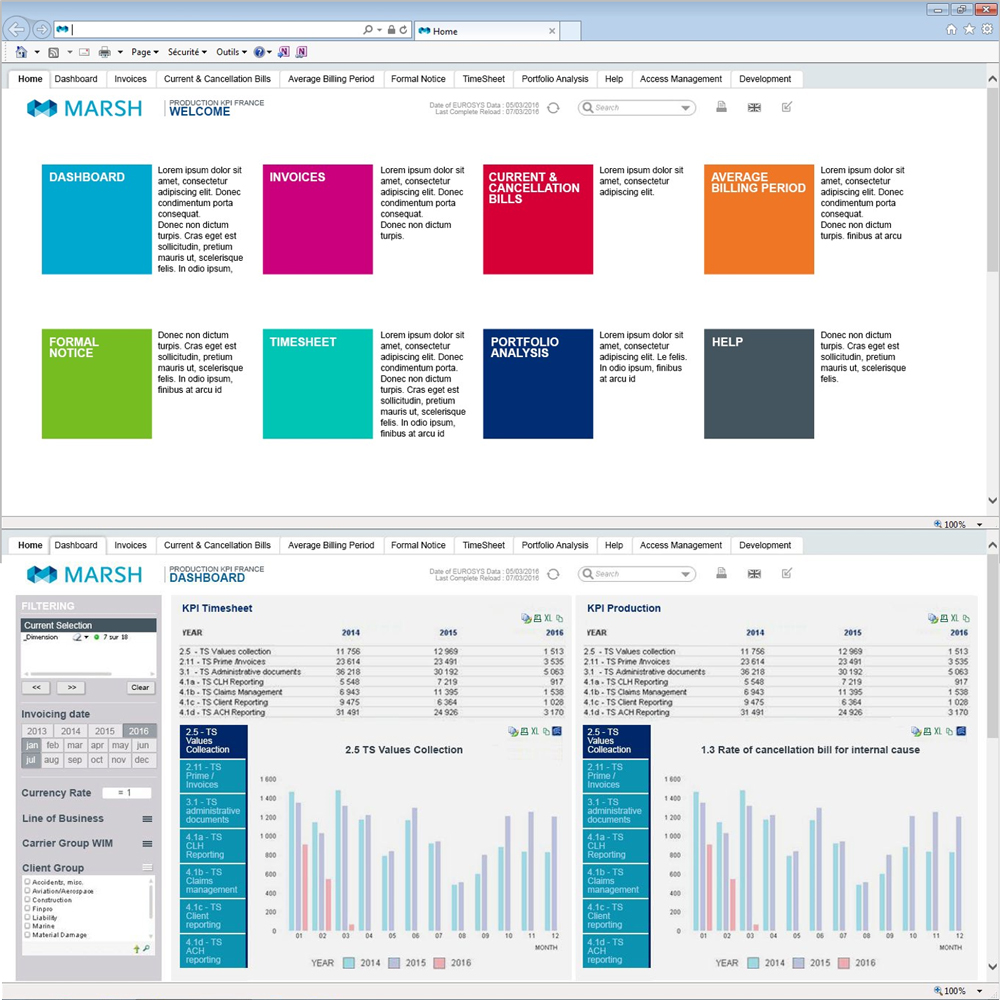Click the read mail envelope icon

tap(84, 52)
